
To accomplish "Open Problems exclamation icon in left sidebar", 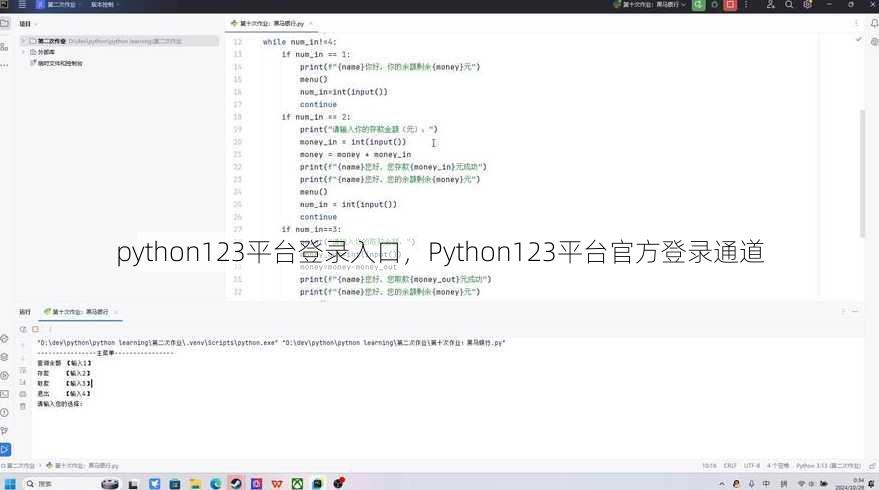I will point(4,413).
